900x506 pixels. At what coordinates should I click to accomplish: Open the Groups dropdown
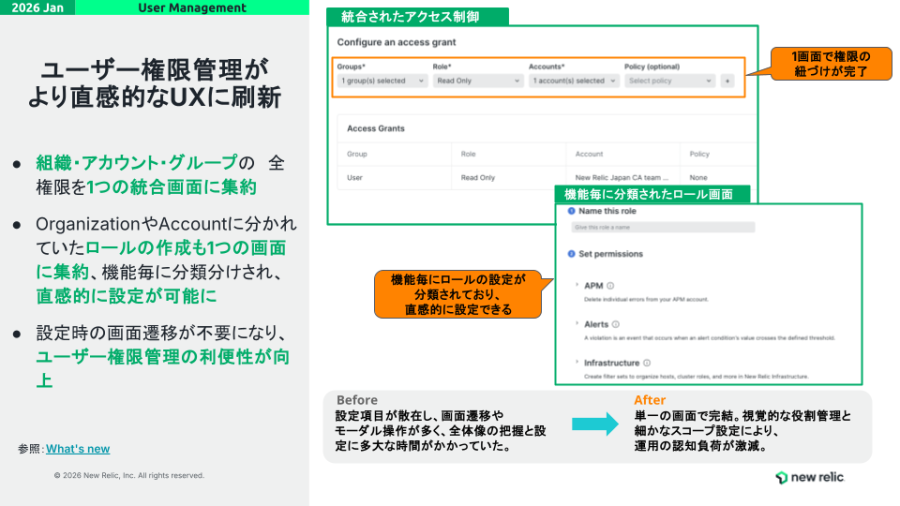click(382, 81)
